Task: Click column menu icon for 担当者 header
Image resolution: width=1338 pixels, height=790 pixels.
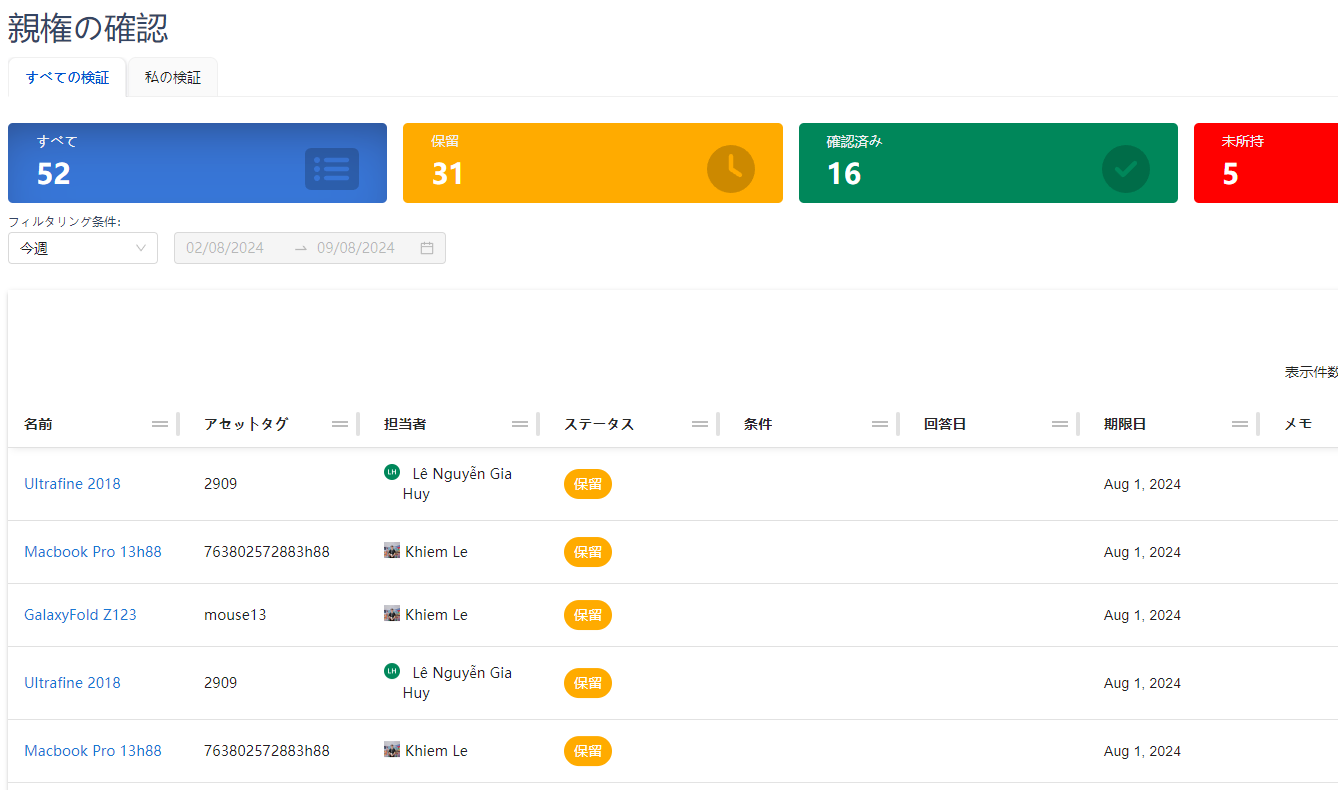Action: [520, 424]
